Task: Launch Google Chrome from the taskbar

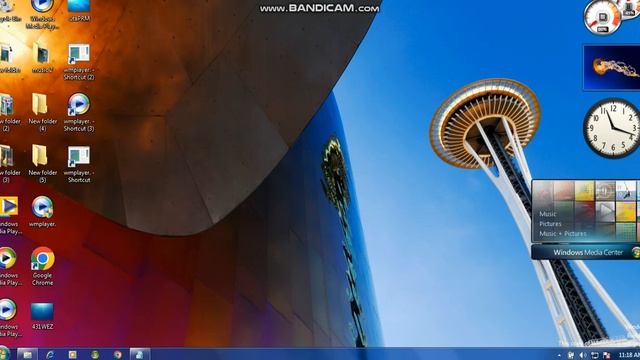Action: [x=118, y=354]
